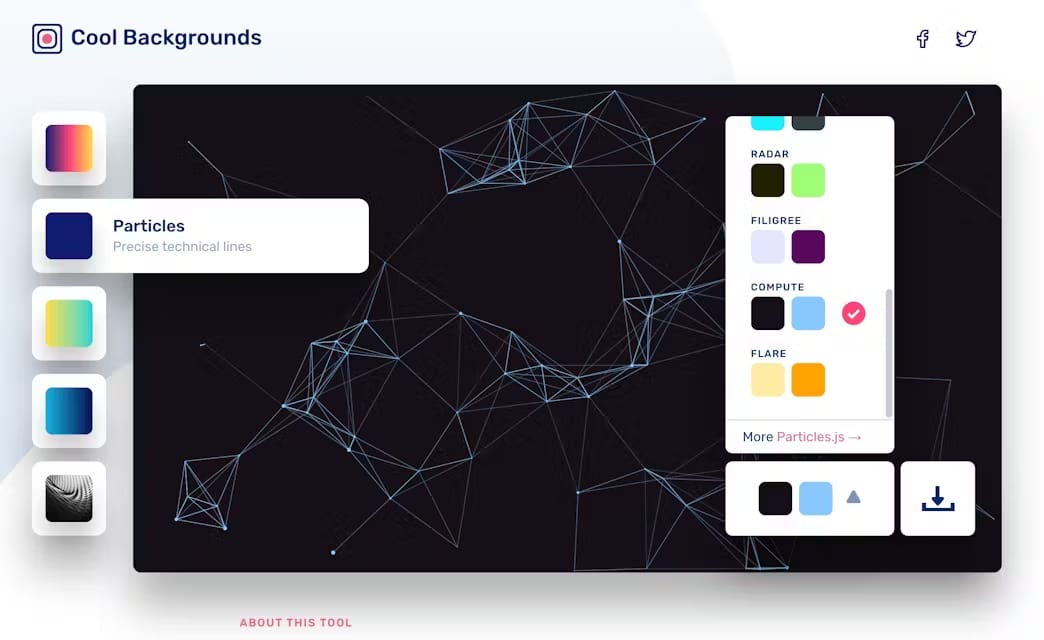Select the yellow-teal gradient background tile
This screenshot has width=1044, height=640.
click(69, 323)
